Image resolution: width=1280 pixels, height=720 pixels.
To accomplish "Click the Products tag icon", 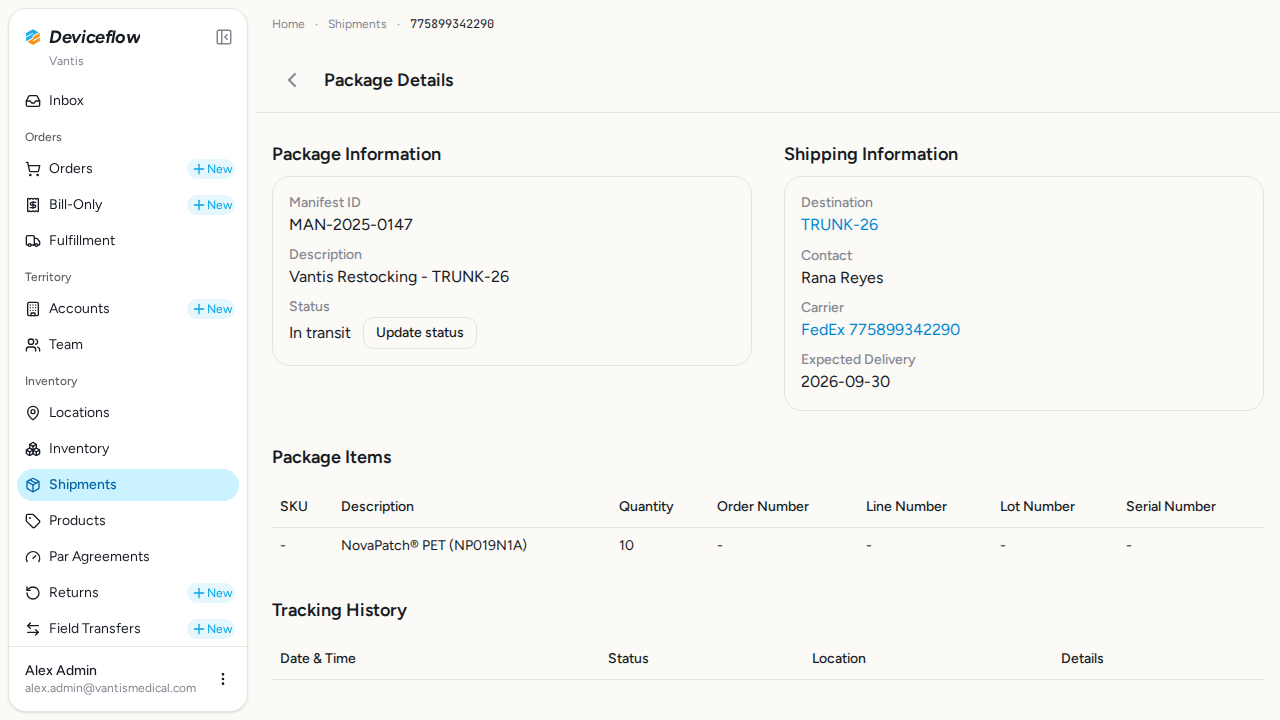I will tap(33, 521).
